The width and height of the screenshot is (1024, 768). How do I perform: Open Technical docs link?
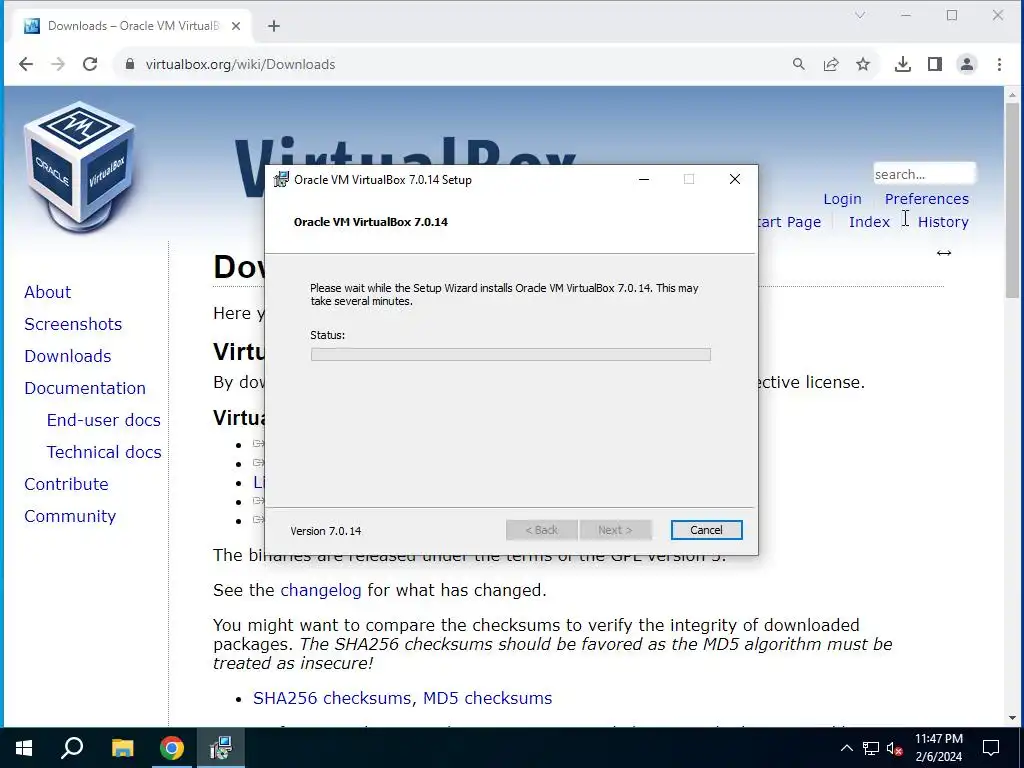coord(104,452)
